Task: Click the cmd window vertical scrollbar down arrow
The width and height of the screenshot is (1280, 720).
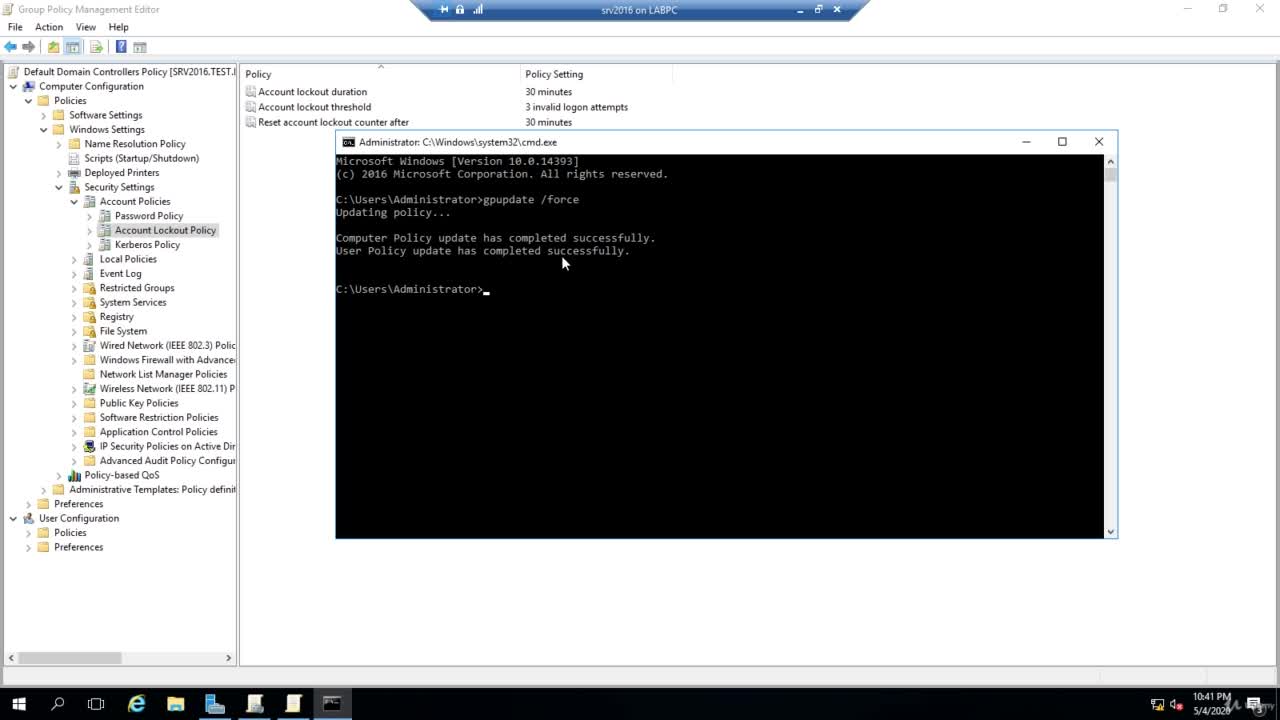Action: click(1110, 531)
